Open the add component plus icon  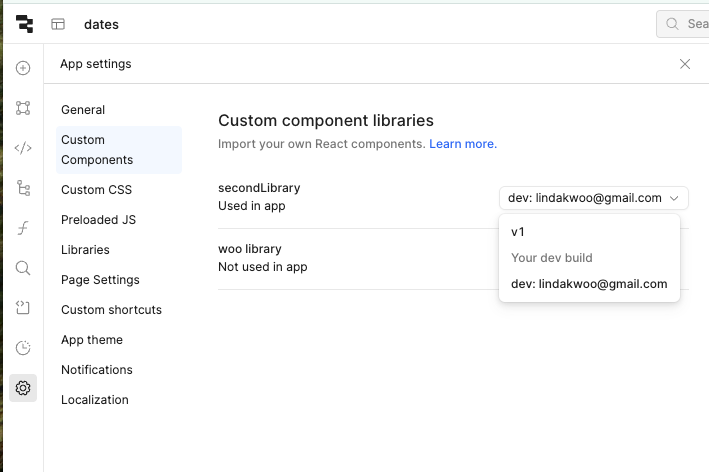point(23,68)
